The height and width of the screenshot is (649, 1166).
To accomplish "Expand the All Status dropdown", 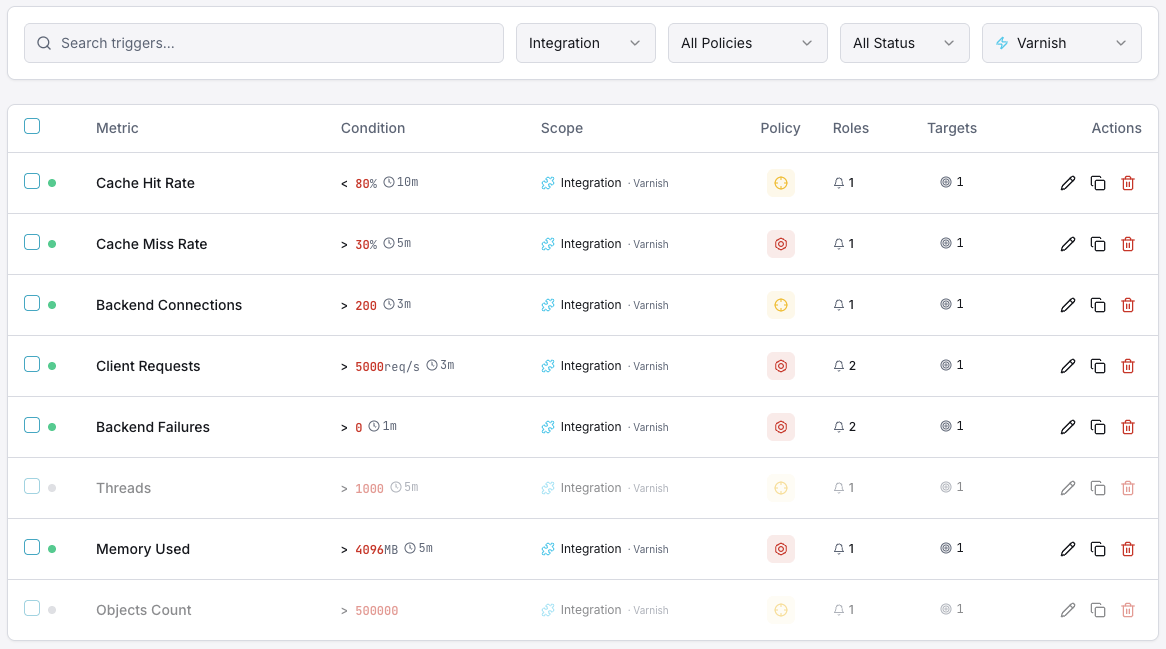I will [904, 42].
